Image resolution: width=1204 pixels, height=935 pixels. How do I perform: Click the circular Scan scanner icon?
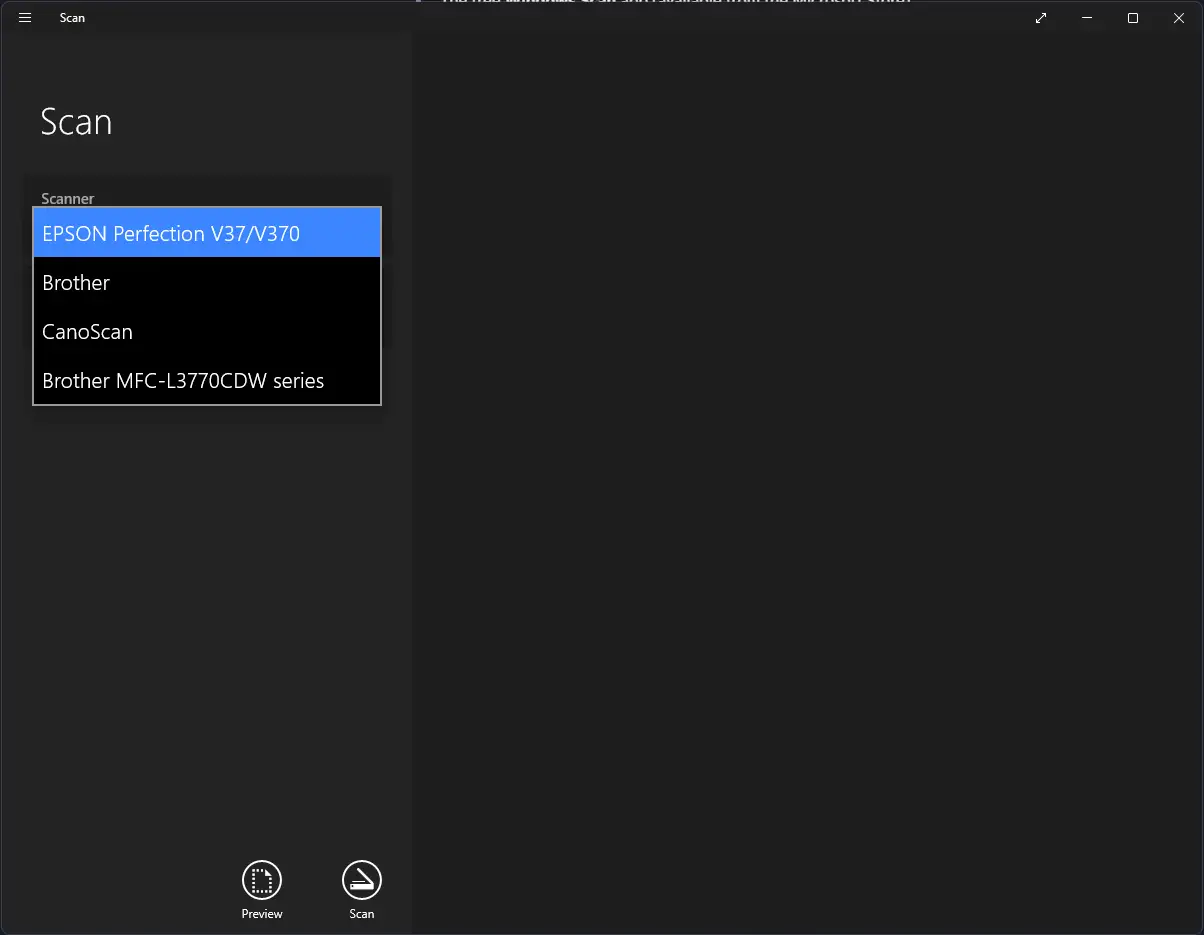point(362,880)
